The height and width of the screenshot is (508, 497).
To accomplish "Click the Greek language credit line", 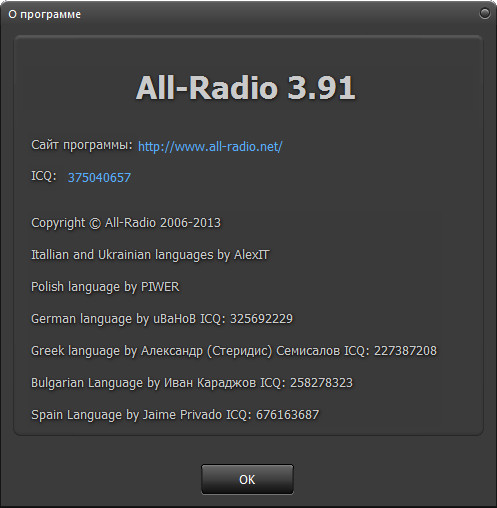I will (x=234, y=351).
